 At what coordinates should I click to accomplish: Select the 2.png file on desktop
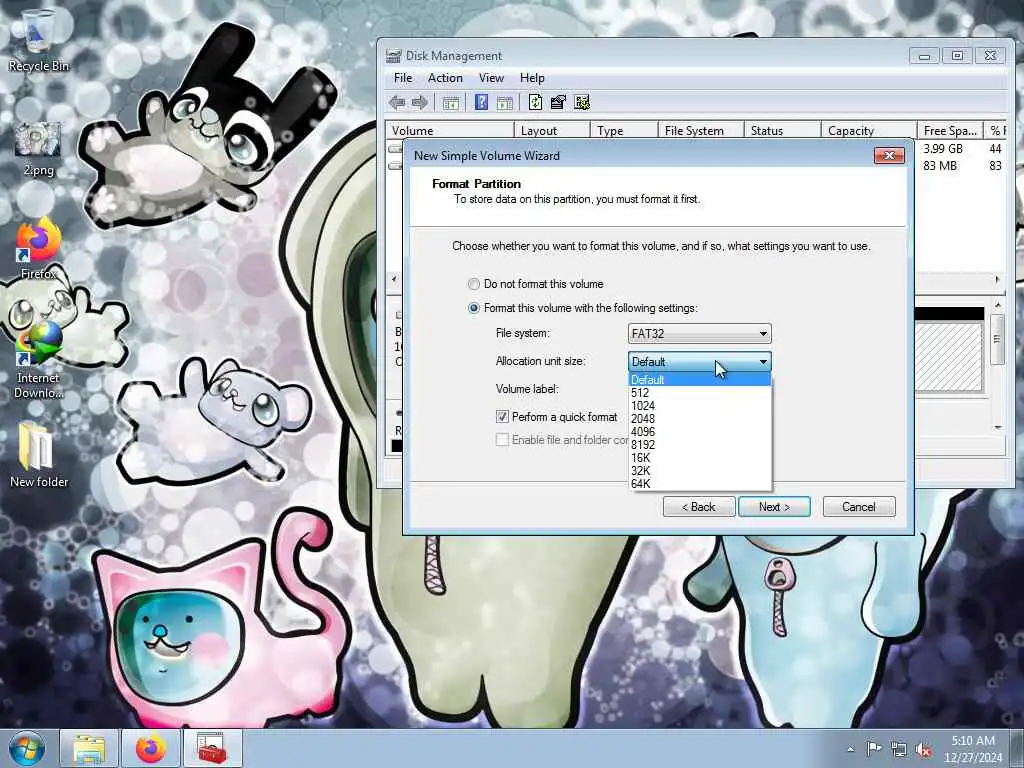[39, 149]
